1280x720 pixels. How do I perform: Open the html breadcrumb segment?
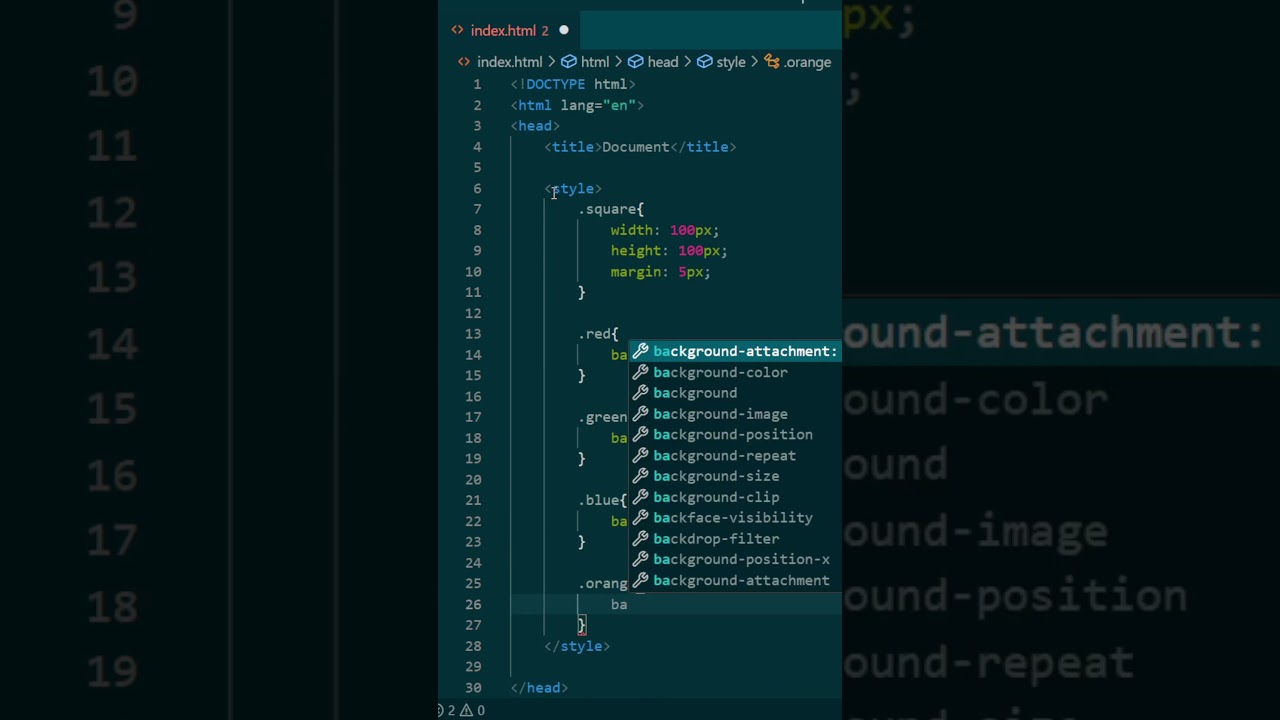595,62
